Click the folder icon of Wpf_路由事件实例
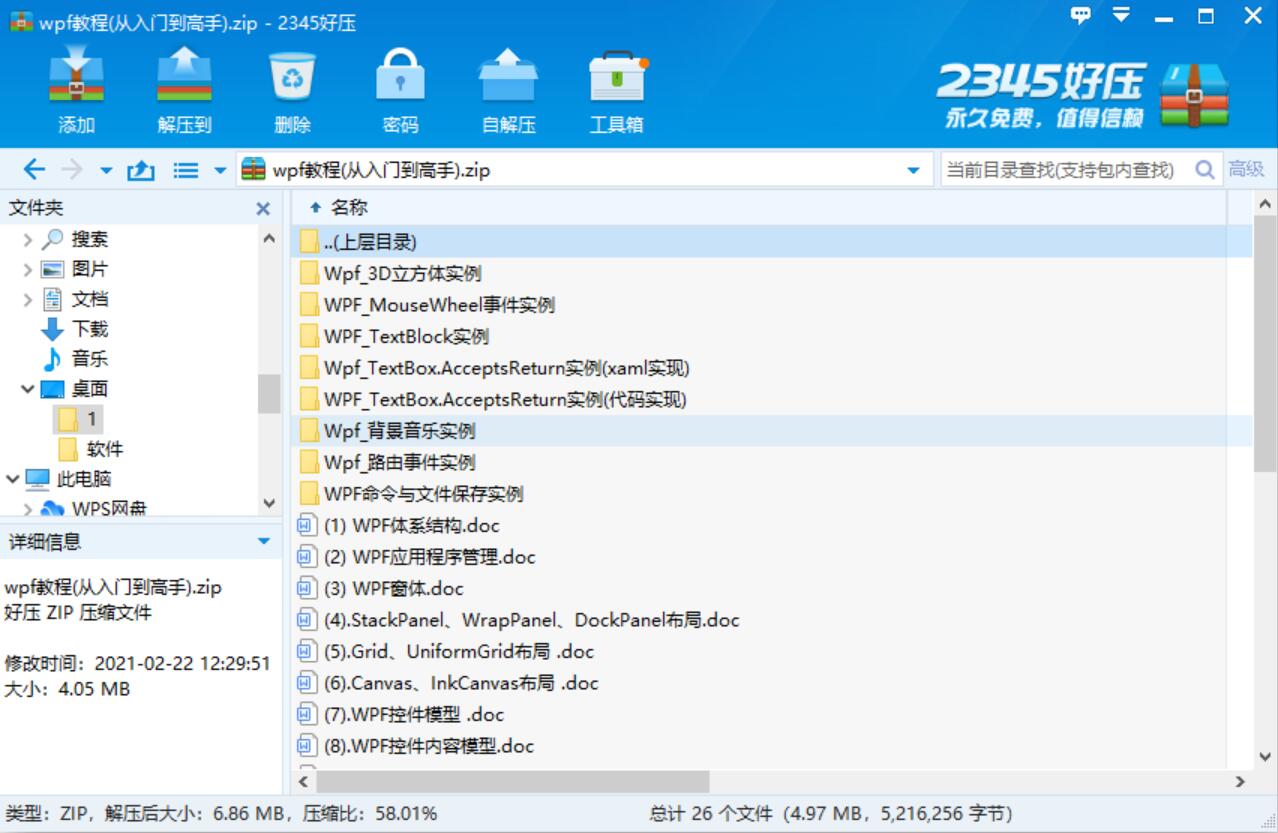1278x833 pixels. point(309,463)
